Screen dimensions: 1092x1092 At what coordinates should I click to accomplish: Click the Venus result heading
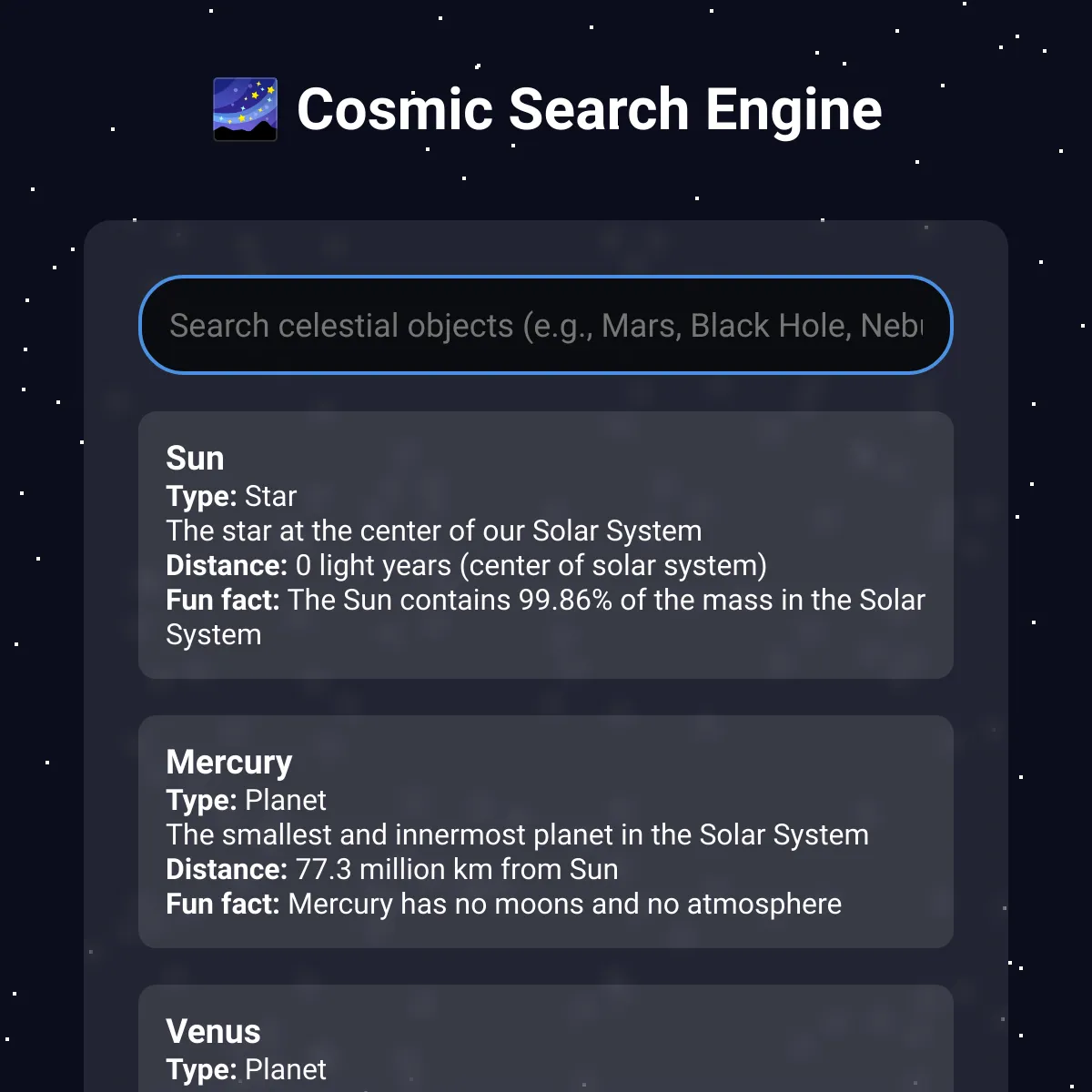tap(213, 1032)
